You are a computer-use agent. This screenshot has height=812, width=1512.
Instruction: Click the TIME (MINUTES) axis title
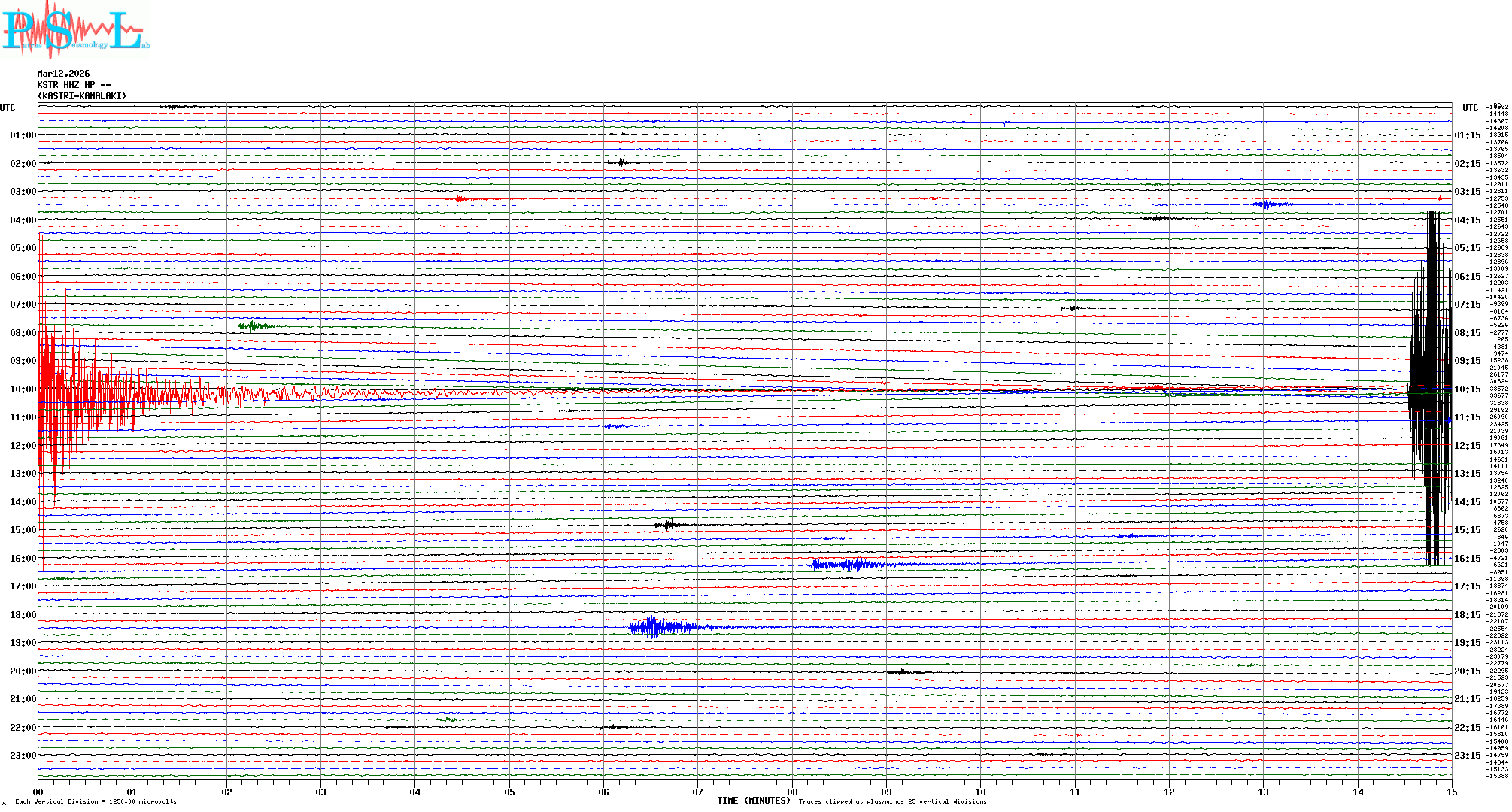753,801
